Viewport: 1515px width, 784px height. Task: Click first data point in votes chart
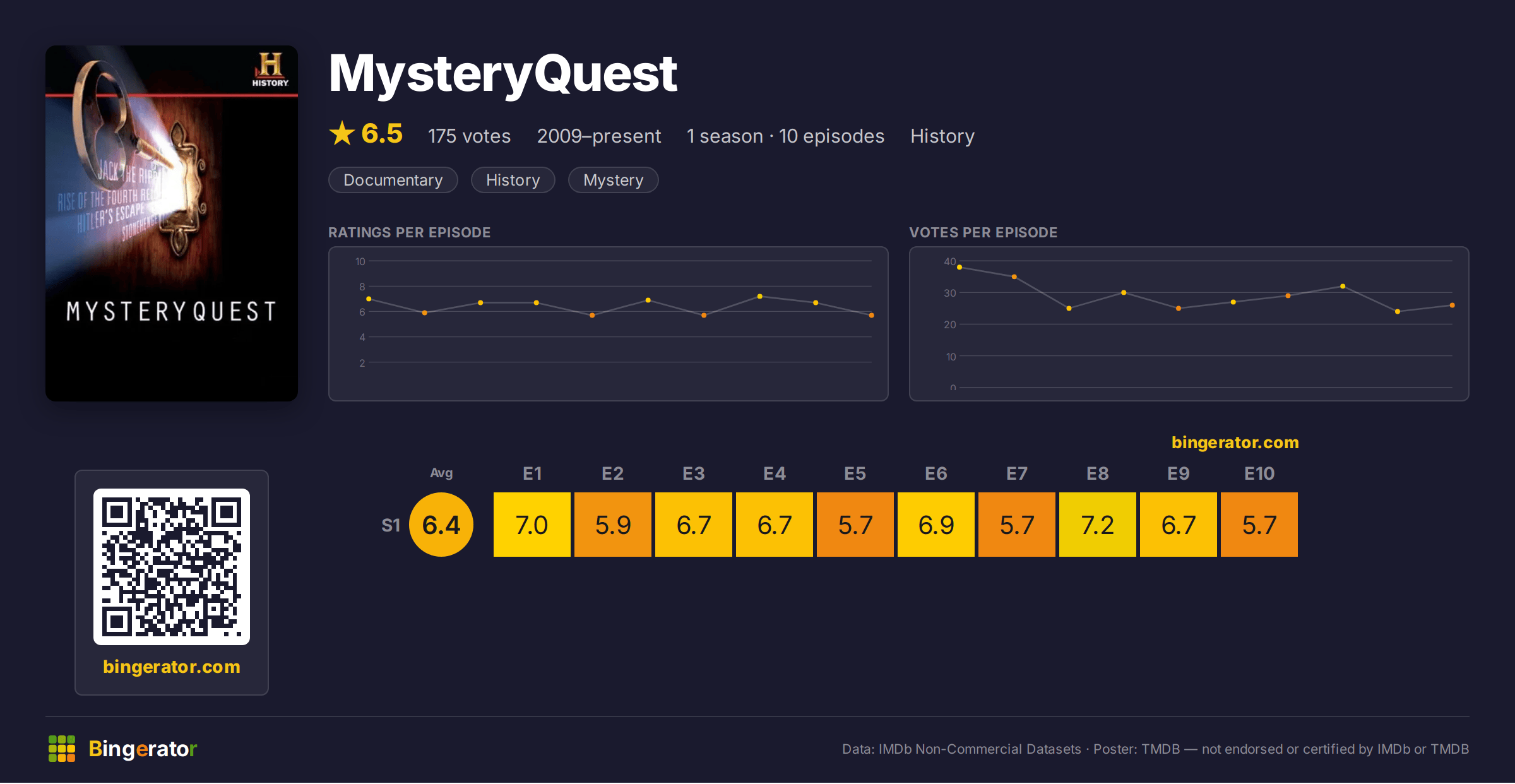(959, 268)
